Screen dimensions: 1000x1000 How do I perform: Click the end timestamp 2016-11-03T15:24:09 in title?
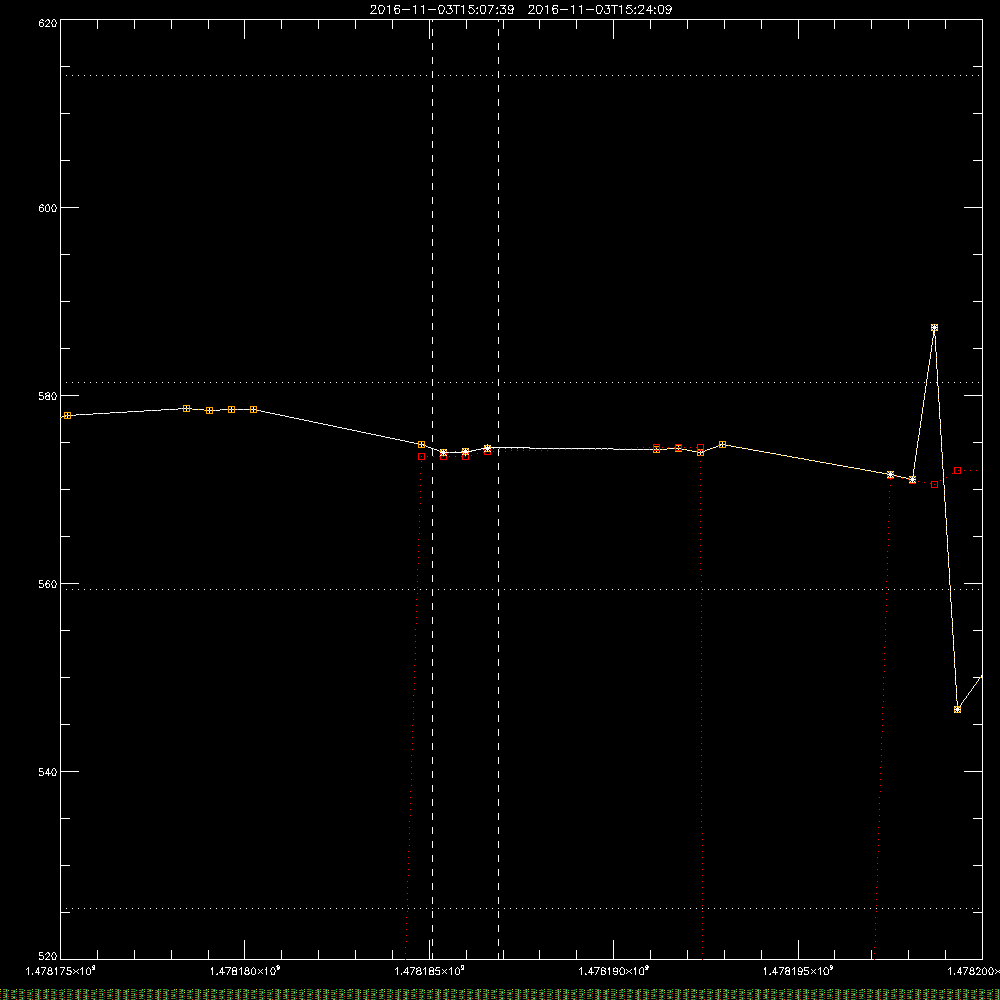coord(599,10)
